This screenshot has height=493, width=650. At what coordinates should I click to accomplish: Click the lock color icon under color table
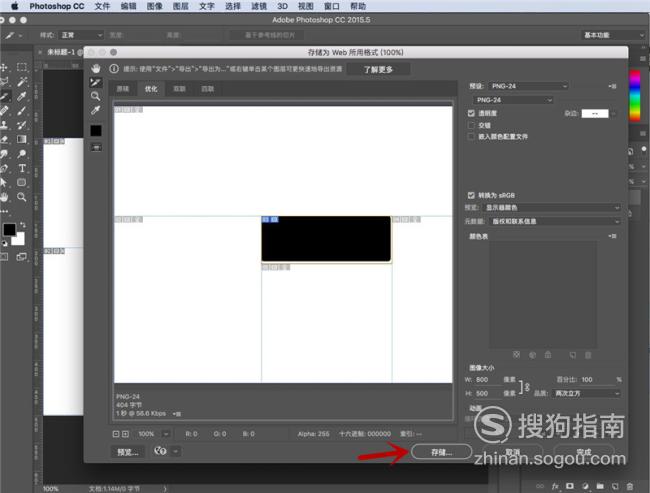click(x=548, y=355)
